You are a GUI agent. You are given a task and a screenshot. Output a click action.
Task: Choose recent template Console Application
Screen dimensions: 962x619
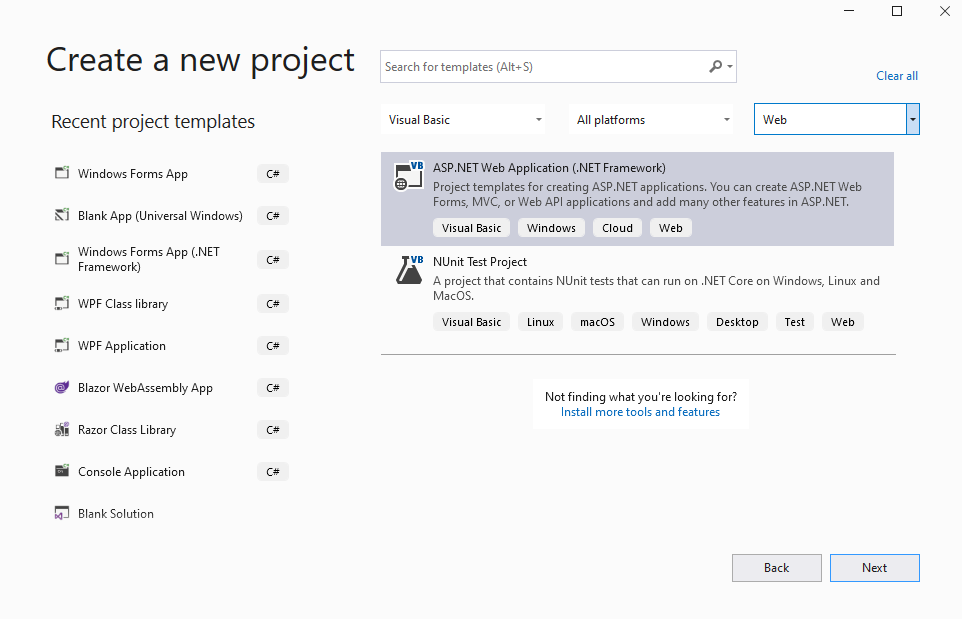tap(171, 472)
